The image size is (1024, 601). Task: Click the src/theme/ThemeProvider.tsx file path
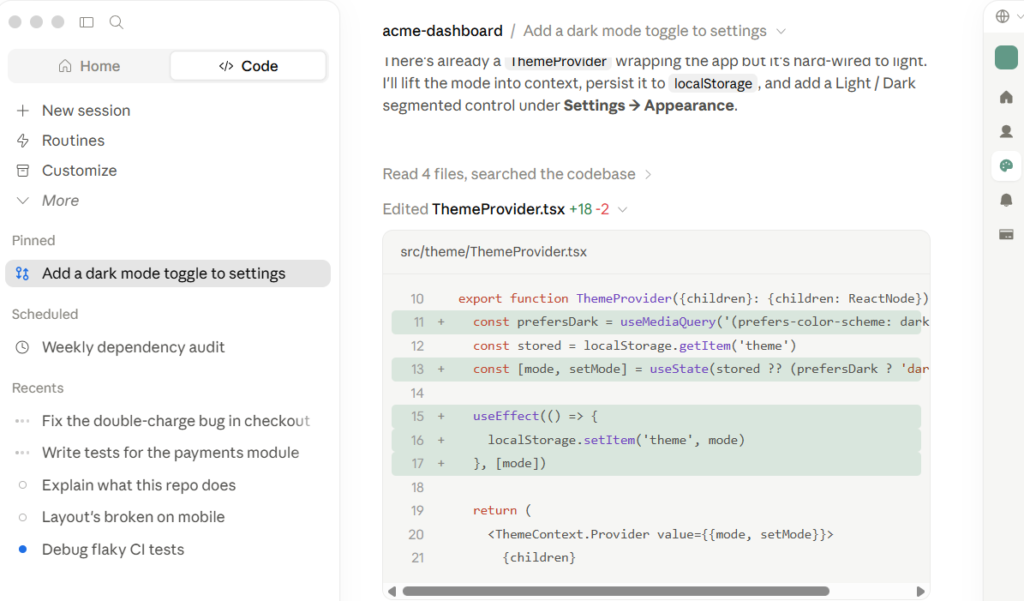[494, 252]
